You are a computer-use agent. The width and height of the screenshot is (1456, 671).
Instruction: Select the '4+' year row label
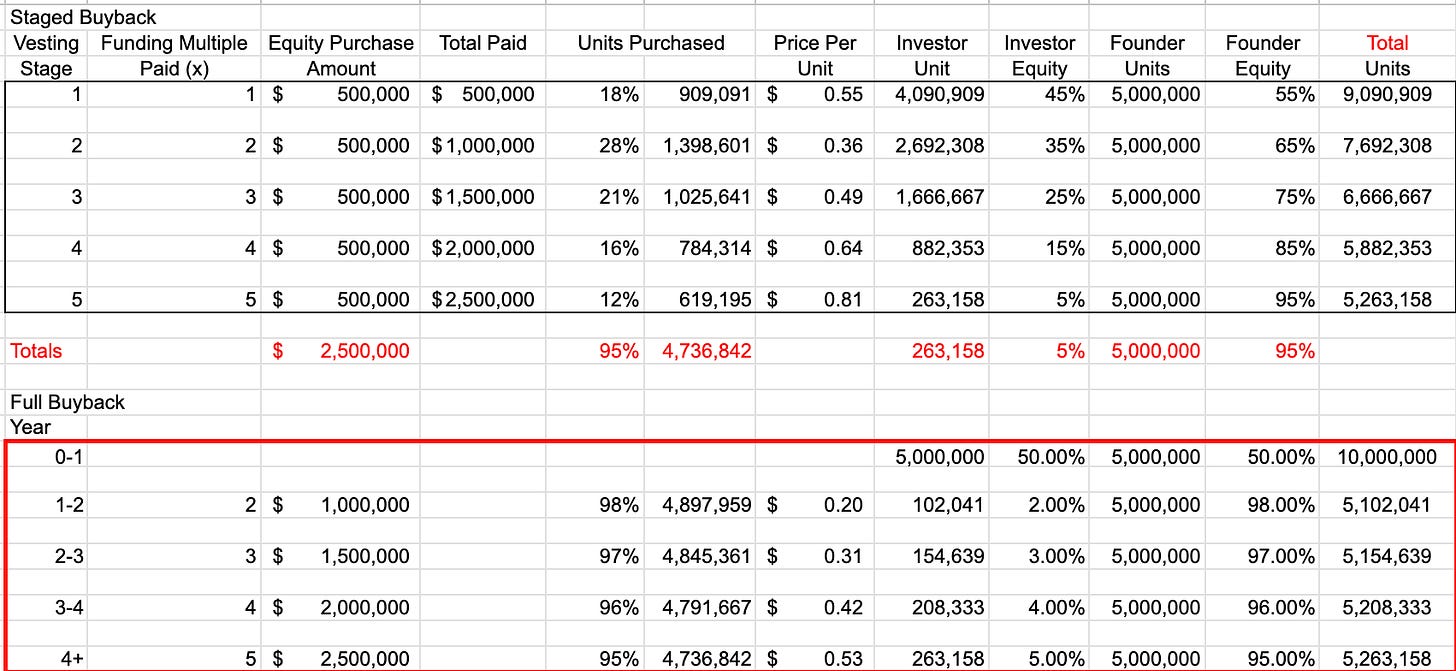click(x=72, y=659)
